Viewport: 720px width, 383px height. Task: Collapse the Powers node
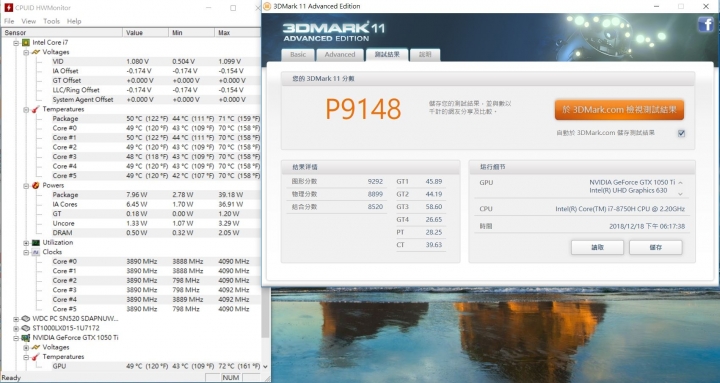coord(26,186)
